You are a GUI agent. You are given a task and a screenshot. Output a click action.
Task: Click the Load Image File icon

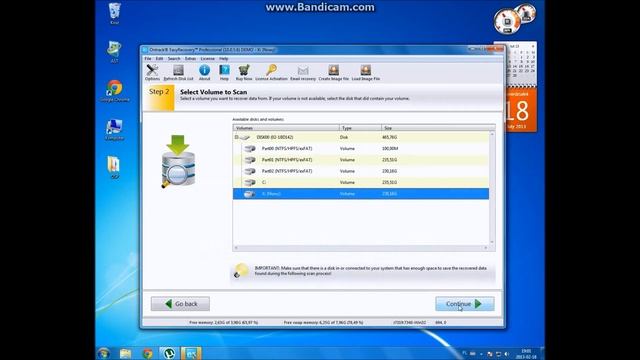(x=366, y=72)
